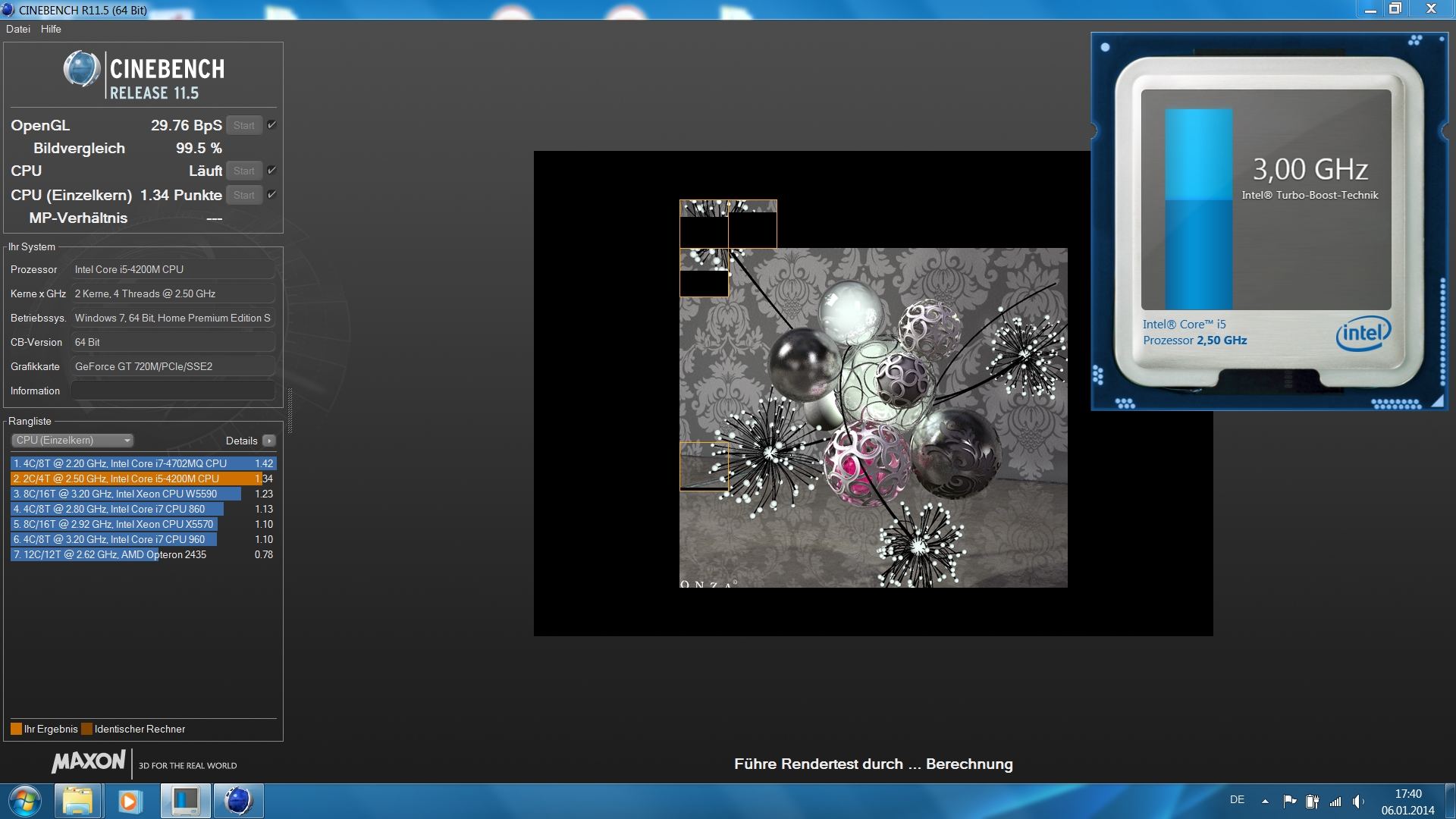
Task: Click the network signal tray icon
Action: tap(1335, 801)
